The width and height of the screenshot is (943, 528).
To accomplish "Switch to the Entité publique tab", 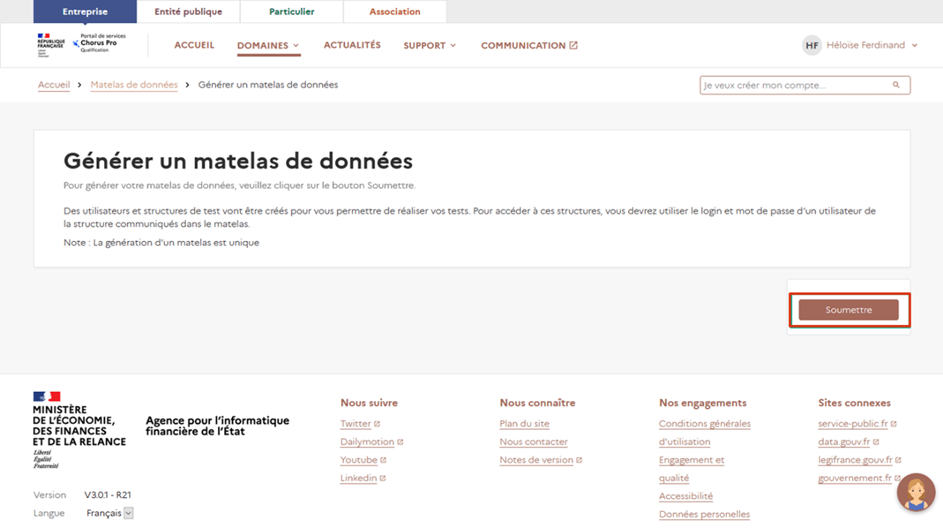I will pyautogui.click(x=188, y=12).
